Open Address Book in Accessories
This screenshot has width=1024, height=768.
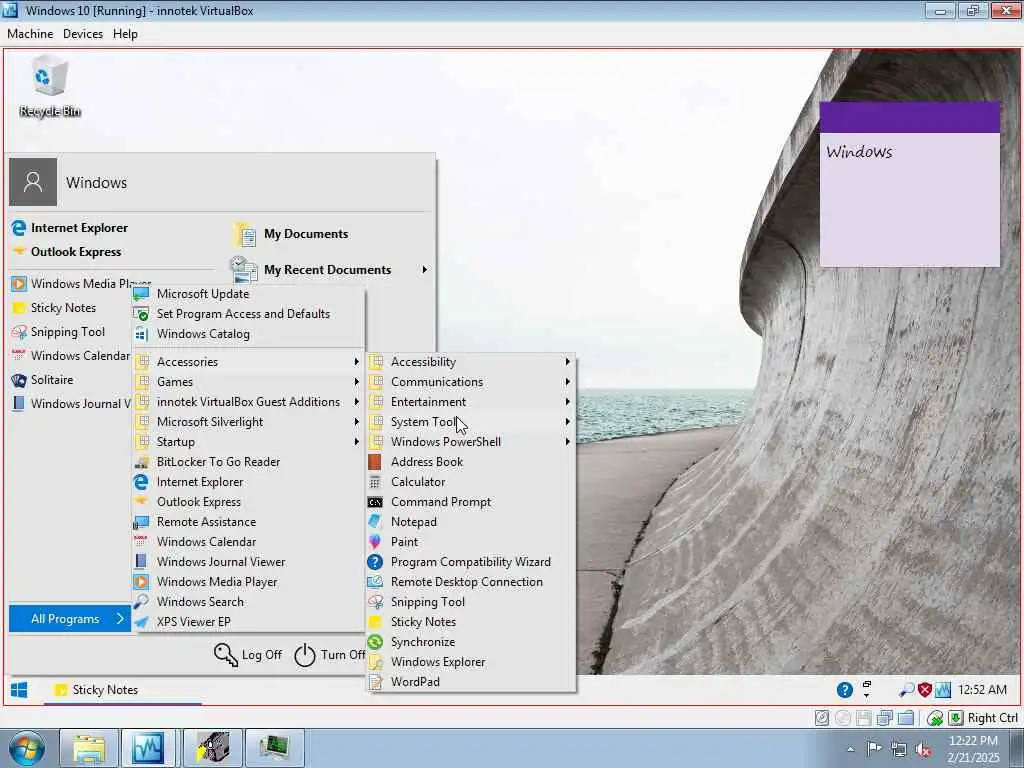[x=471, y=462]
